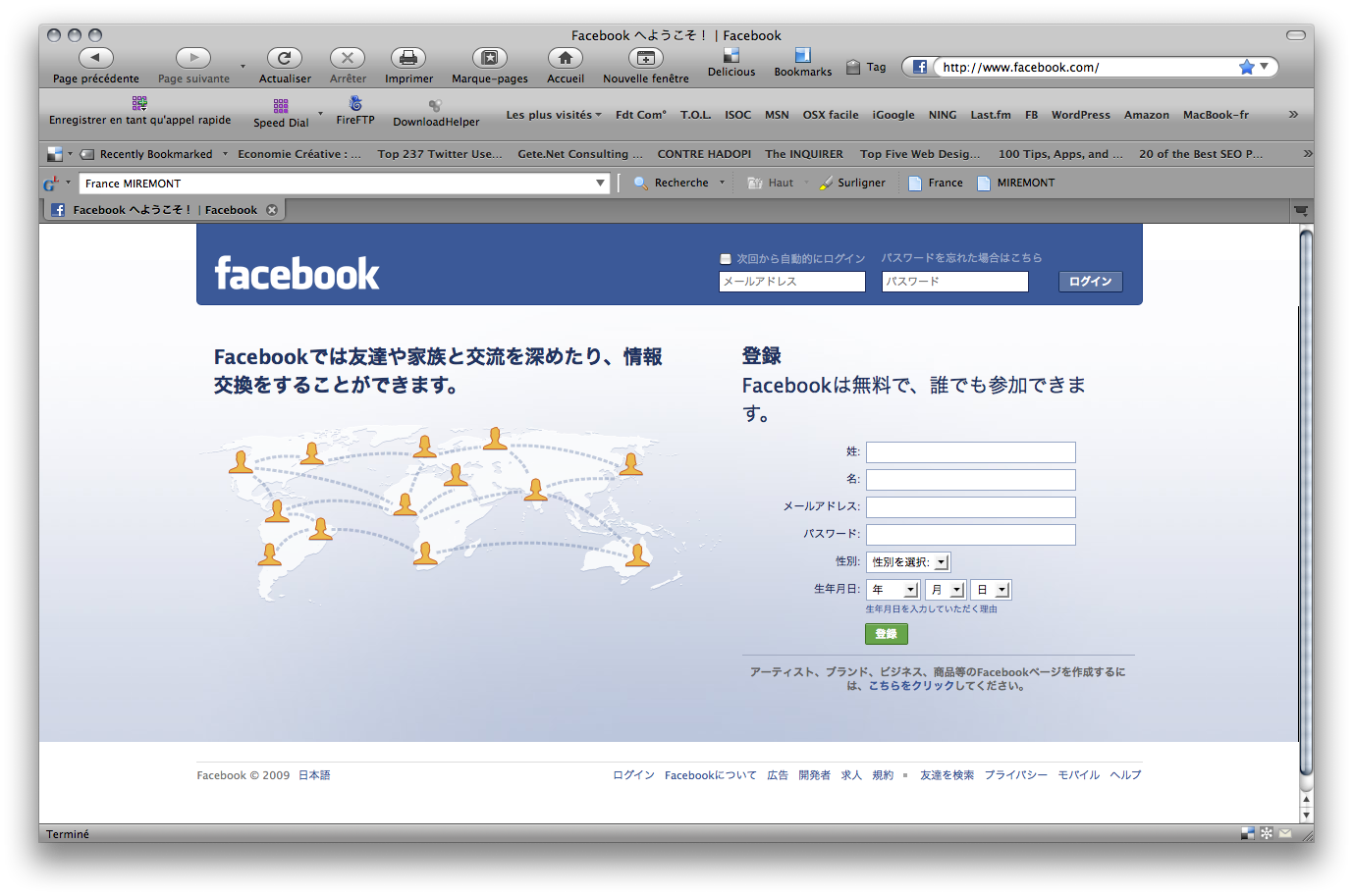Click the France highlight word button
Image resolution: width=1353 pixels, height=896 pixels.
pyautogui.click(x=936, y=183)
